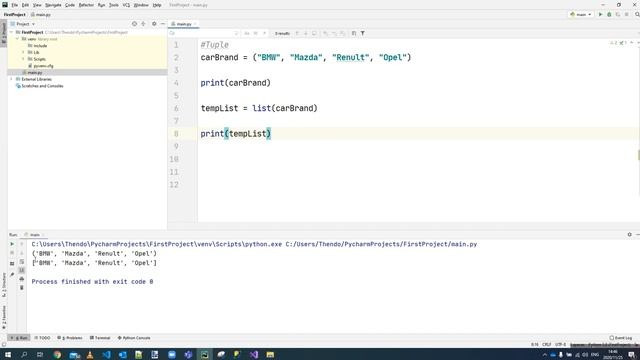Click main.py path link in Run console output

(381, 244)
